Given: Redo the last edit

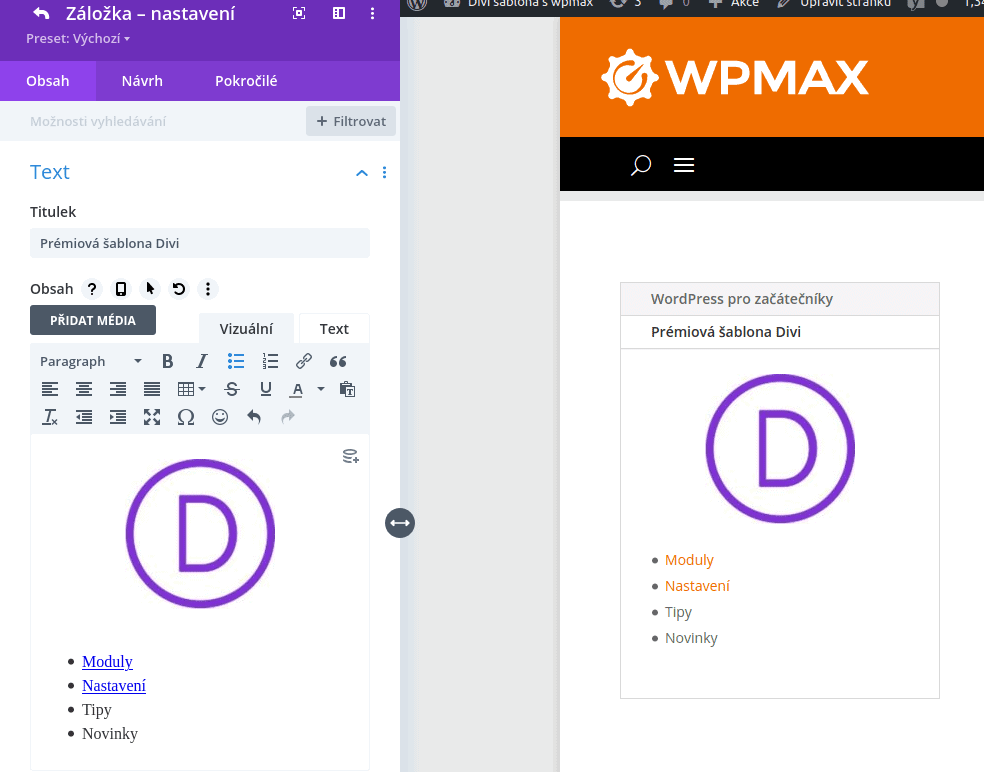Looking at the screenshot, I should pos(287,417).
